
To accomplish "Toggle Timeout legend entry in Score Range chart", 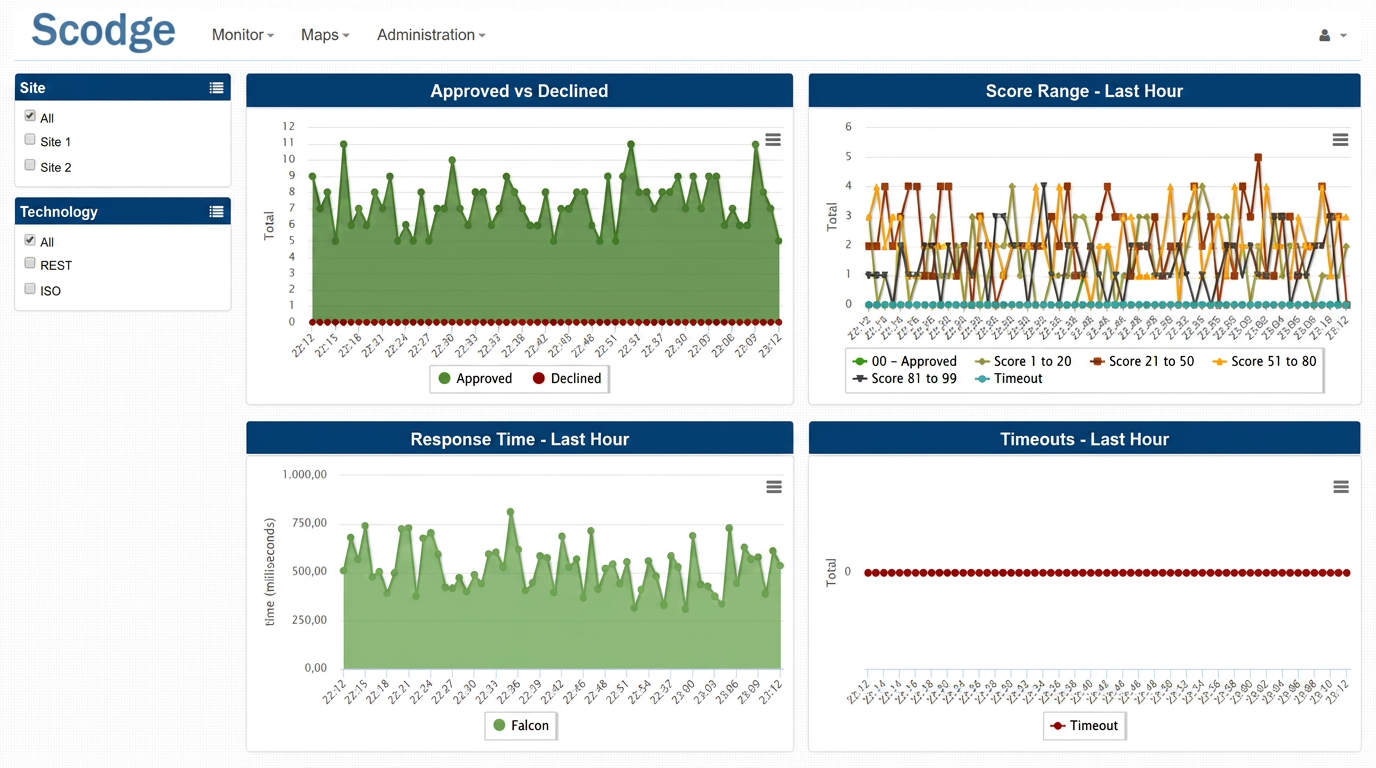I will click(1008, 378).
